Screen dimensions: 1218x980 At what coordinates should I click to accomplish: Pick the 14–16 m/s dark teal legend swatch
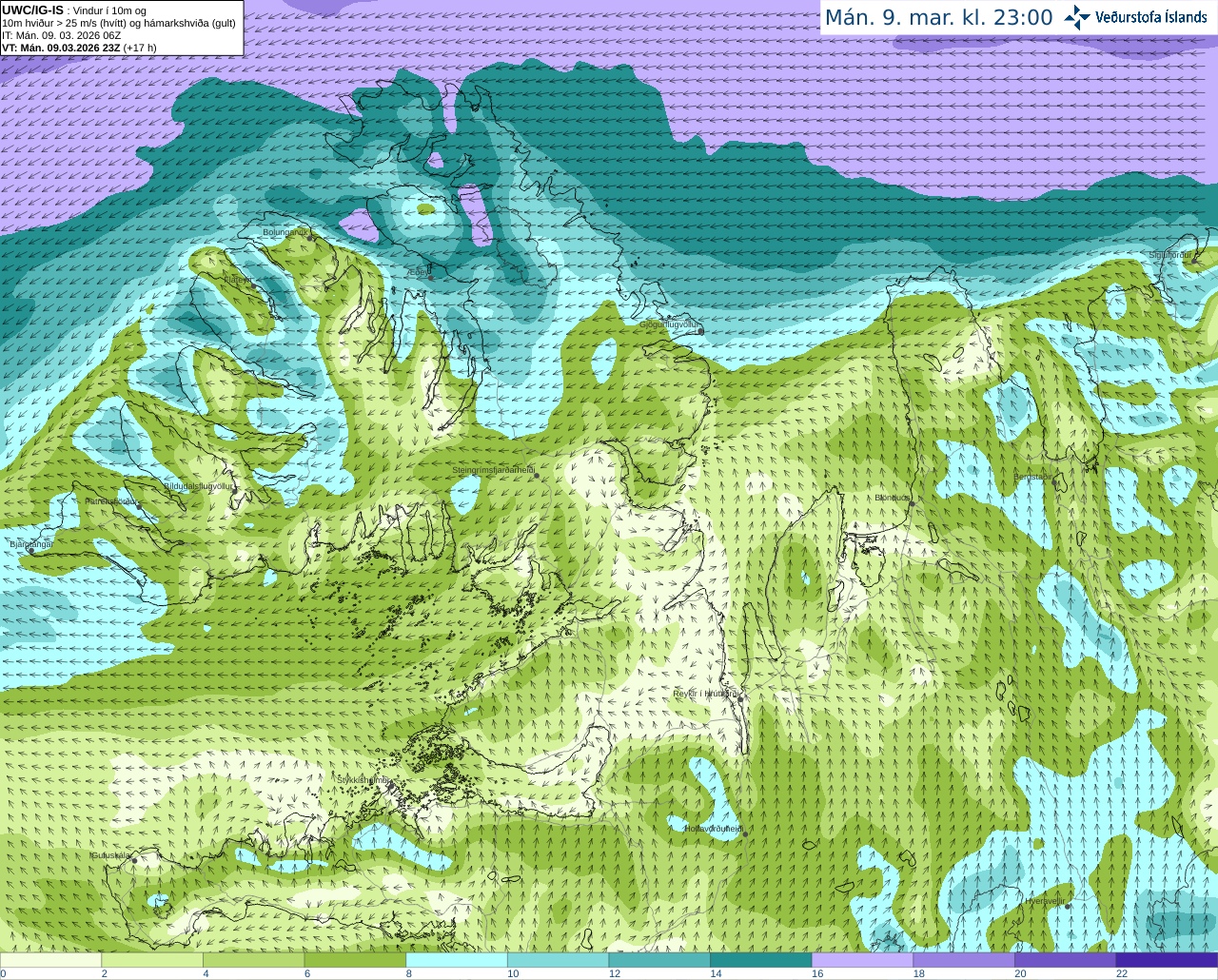point(761,960)
